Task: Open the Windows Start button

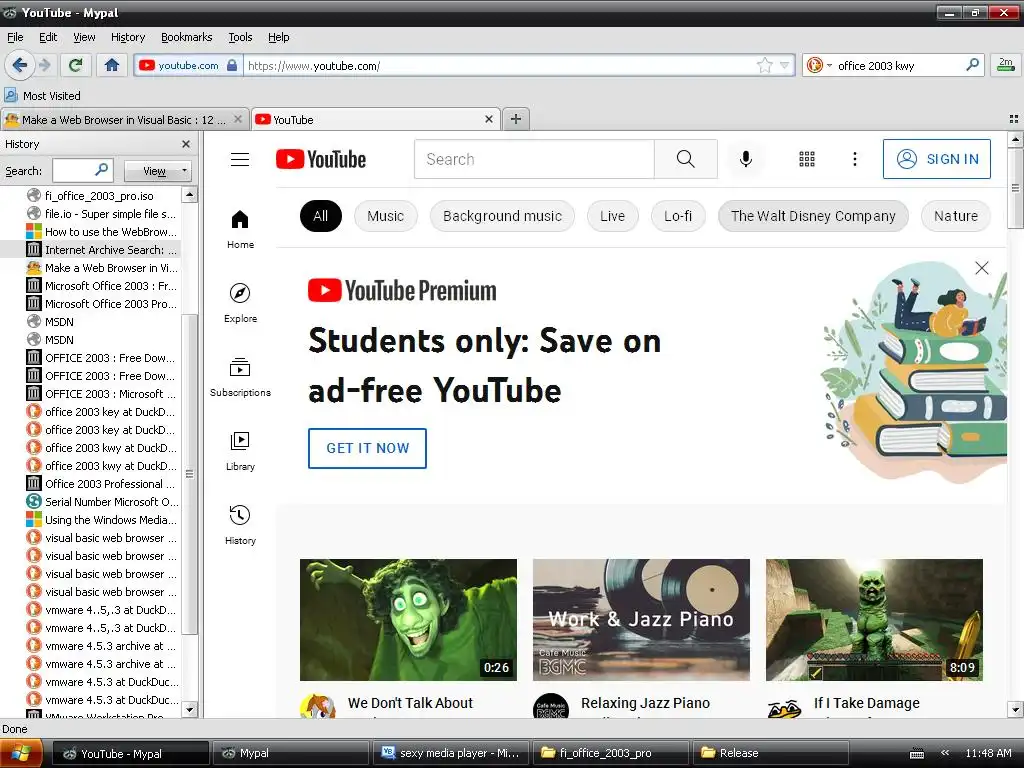Action: [x=21, y=753]
